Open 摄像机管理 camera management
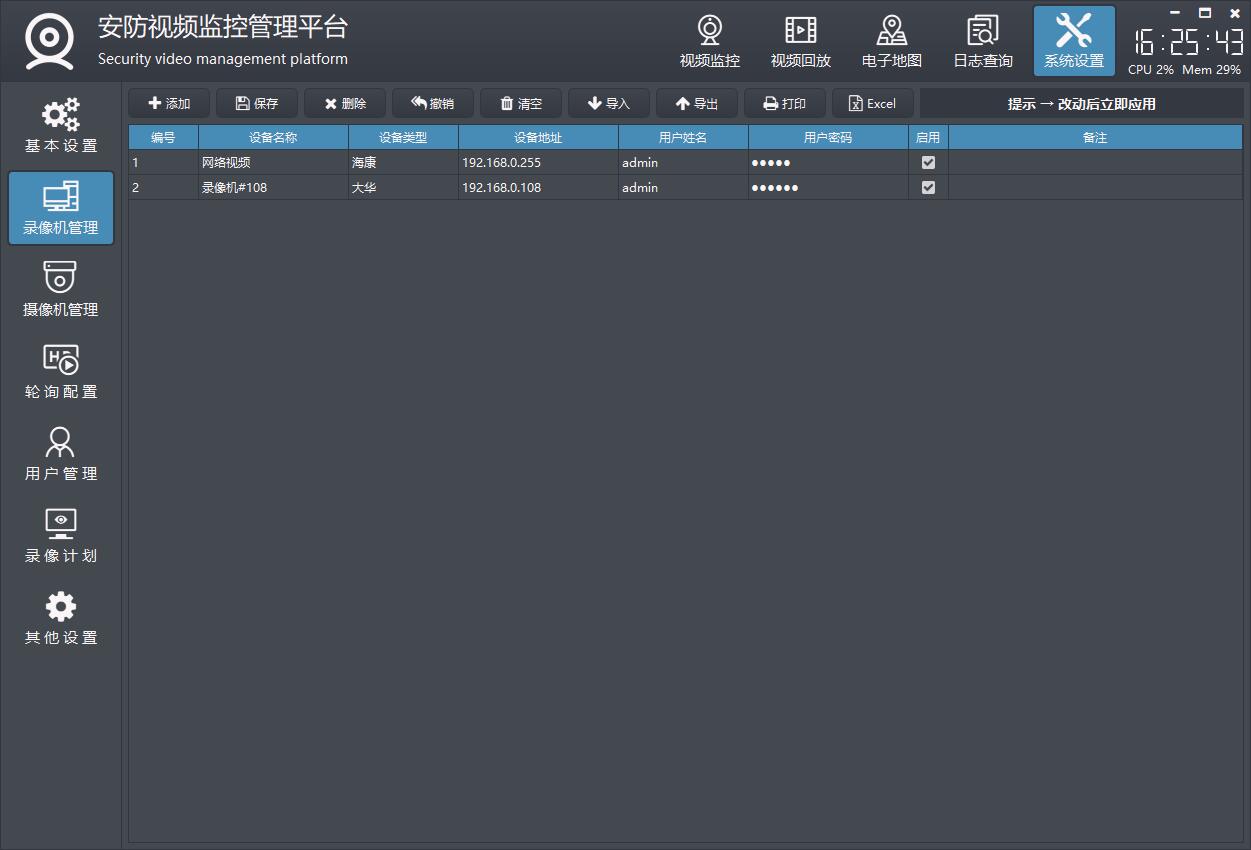This screenshot has height=850, width=1251. 61,290
